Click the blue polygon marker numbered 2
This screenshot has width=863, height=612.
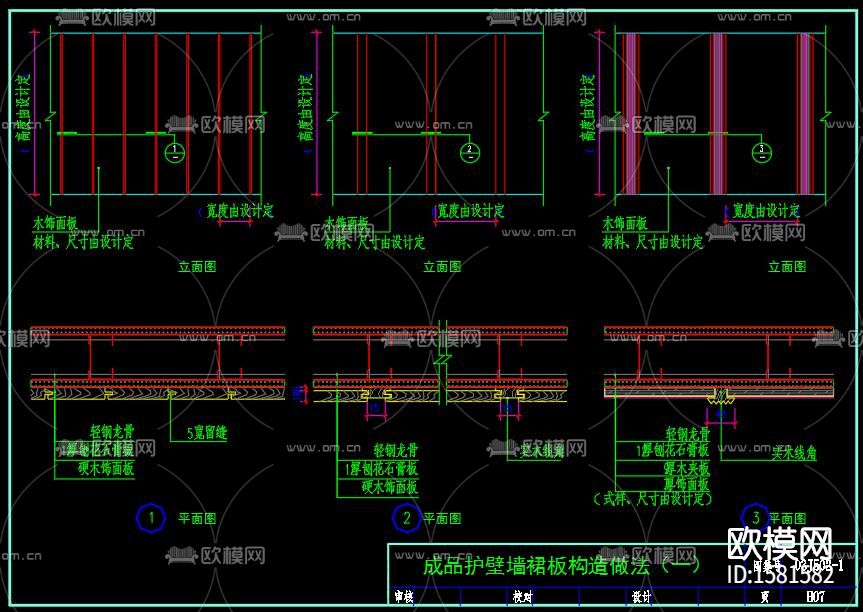(x=406, y=518)
